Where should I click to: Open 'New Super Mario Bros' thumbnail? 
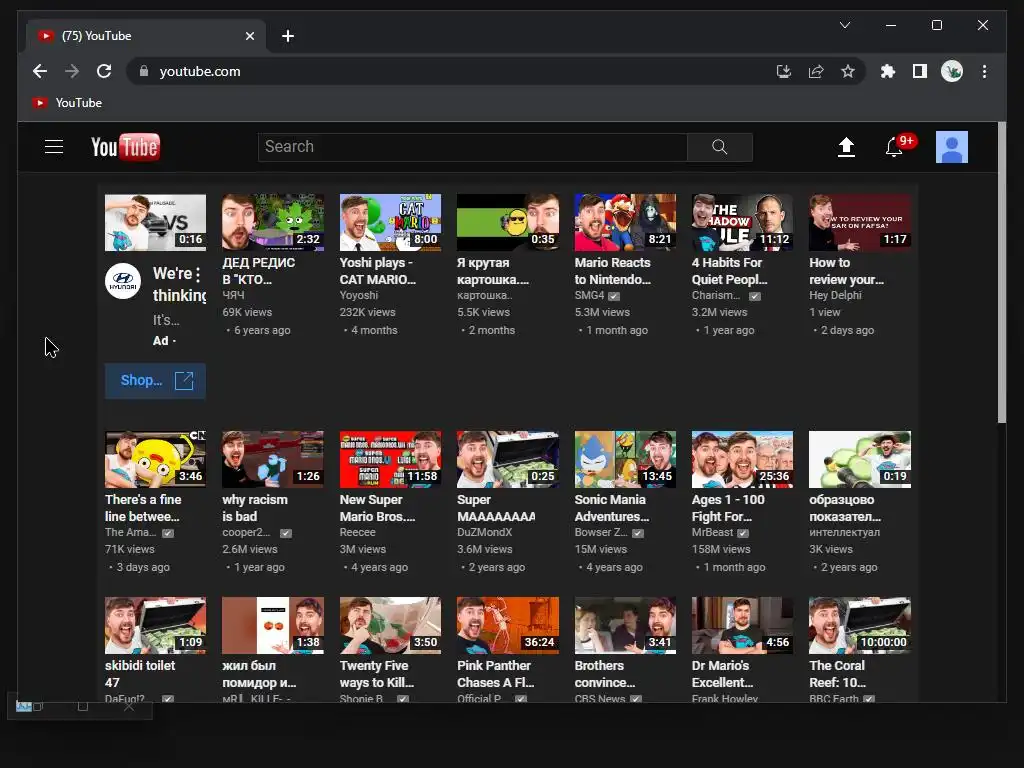pyautogui.click(x=391, y=460)
